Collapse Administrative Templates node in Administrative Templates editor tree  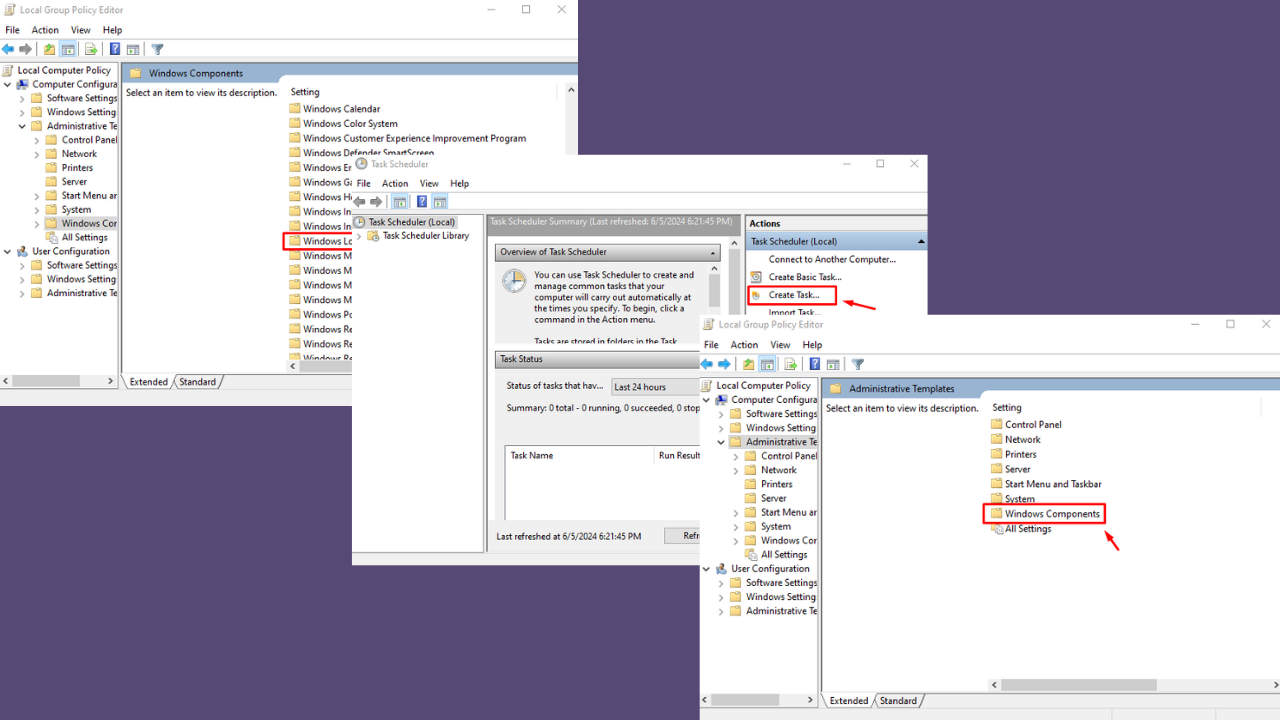click(x=721, y=442)
